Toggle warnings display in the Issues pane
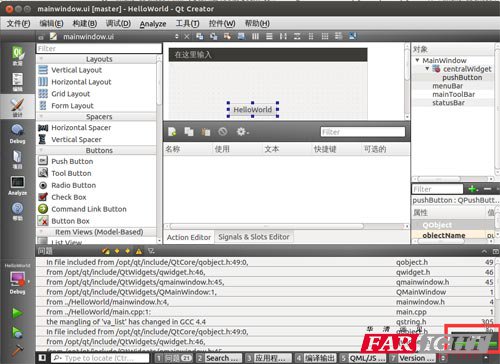Screen dimensions: 500x364 coord(139,251)
